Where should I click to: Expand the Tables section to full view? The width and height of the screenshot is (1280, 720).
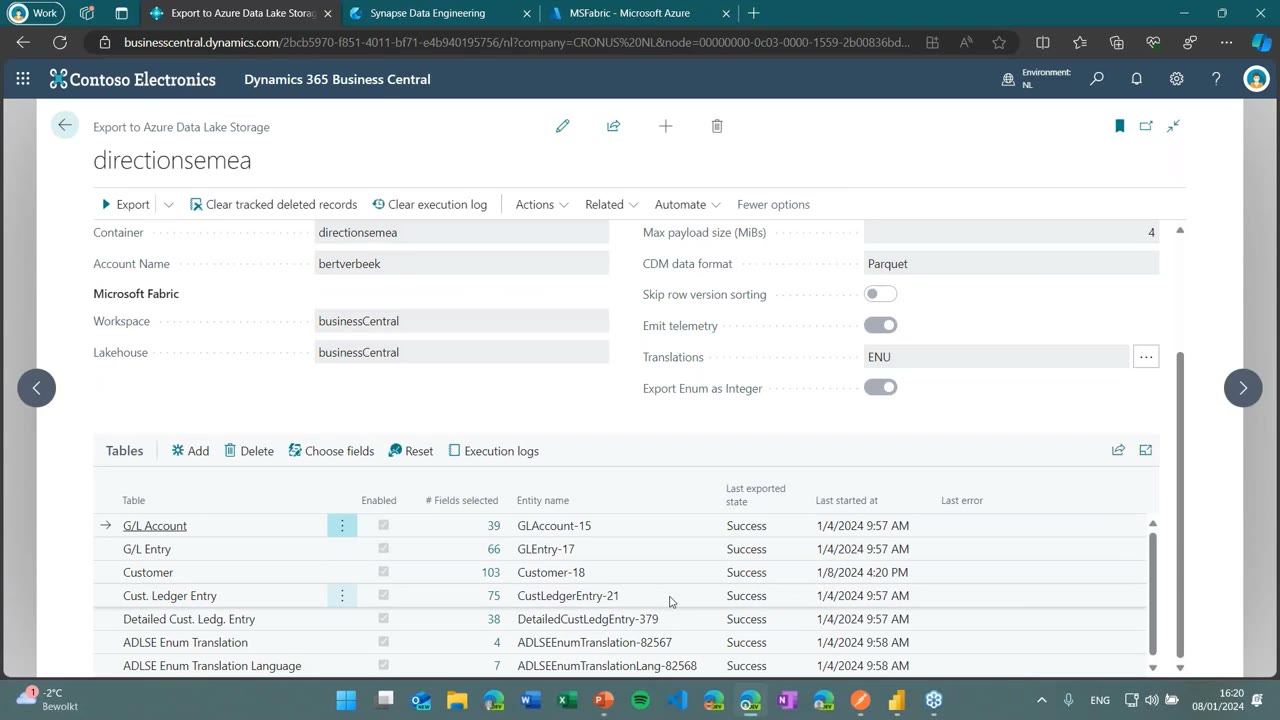1146,451
